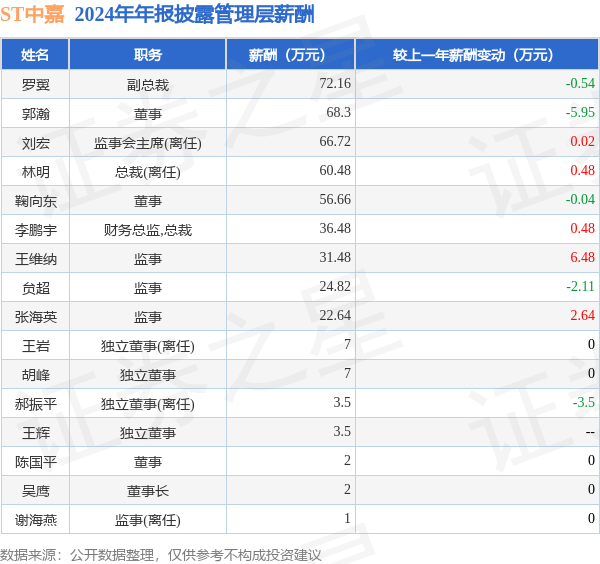Click the name 鞠向东
The image size is (600, 564).
[x=36, y=201]
